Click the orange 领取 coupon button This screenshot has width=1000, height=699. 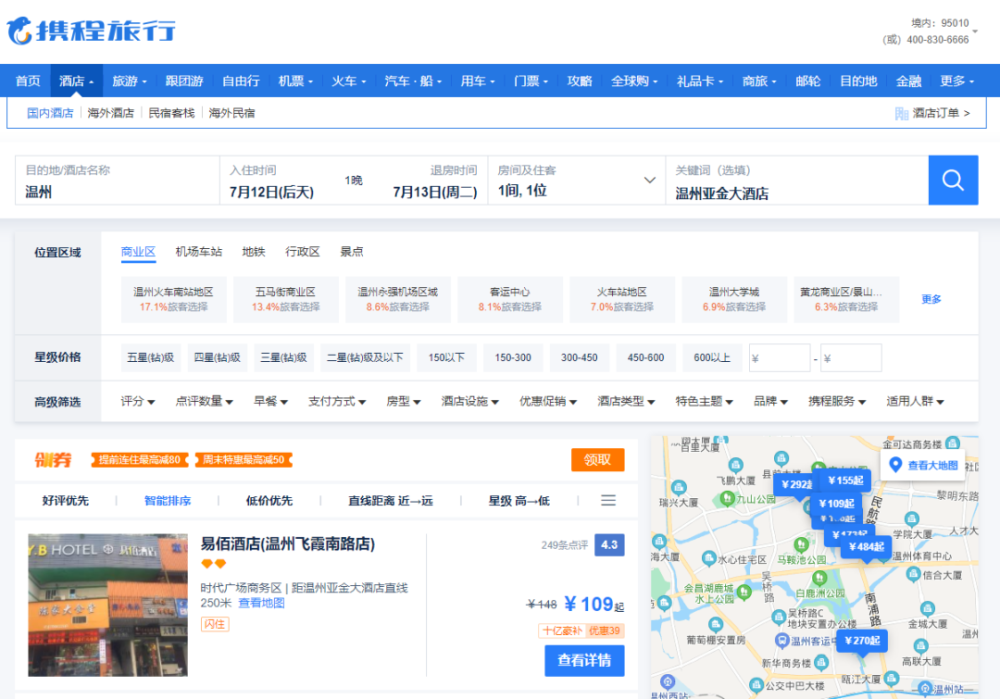point(598,460)
